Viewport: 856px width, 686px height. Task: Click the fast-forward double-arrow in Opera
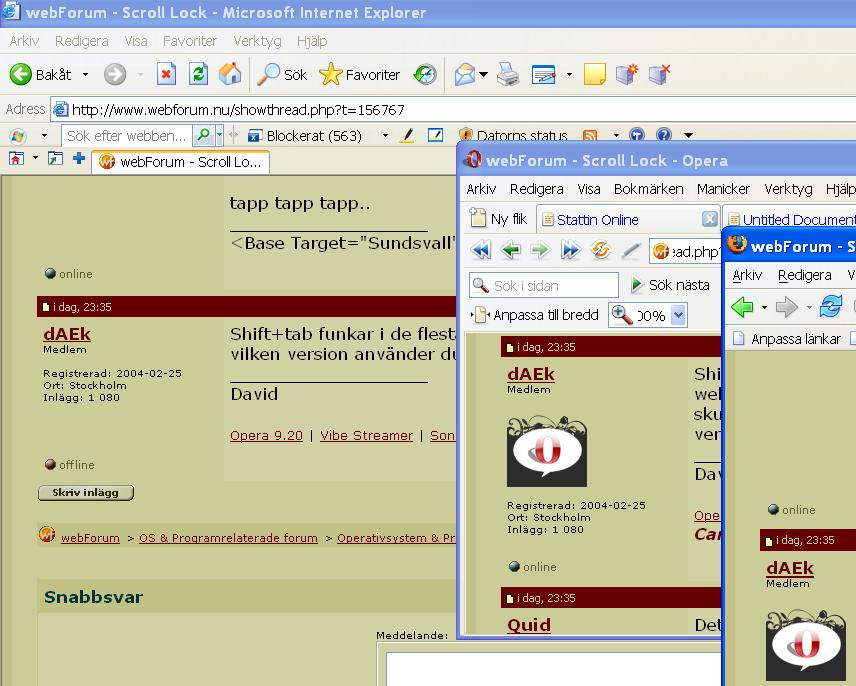570,250
